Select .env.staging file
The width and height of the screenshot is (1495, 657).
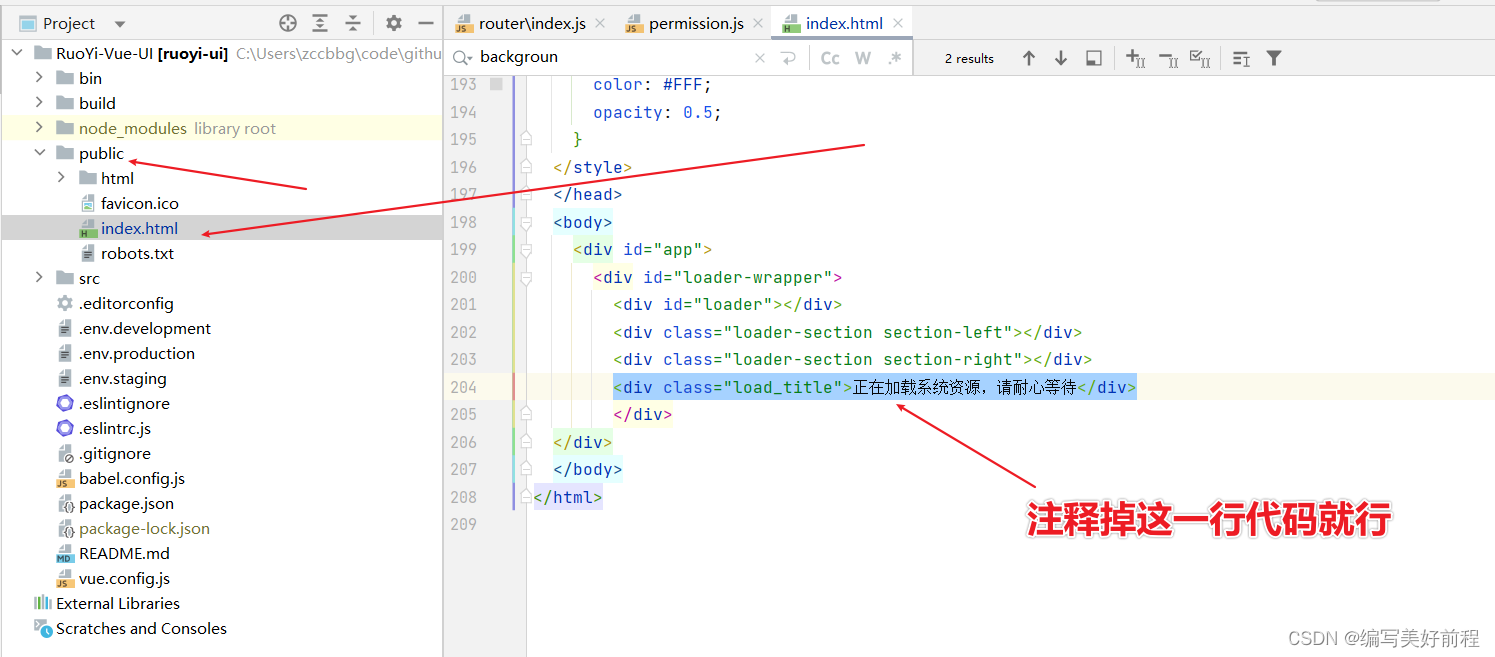pyautogui.click(x=123, y=378)
